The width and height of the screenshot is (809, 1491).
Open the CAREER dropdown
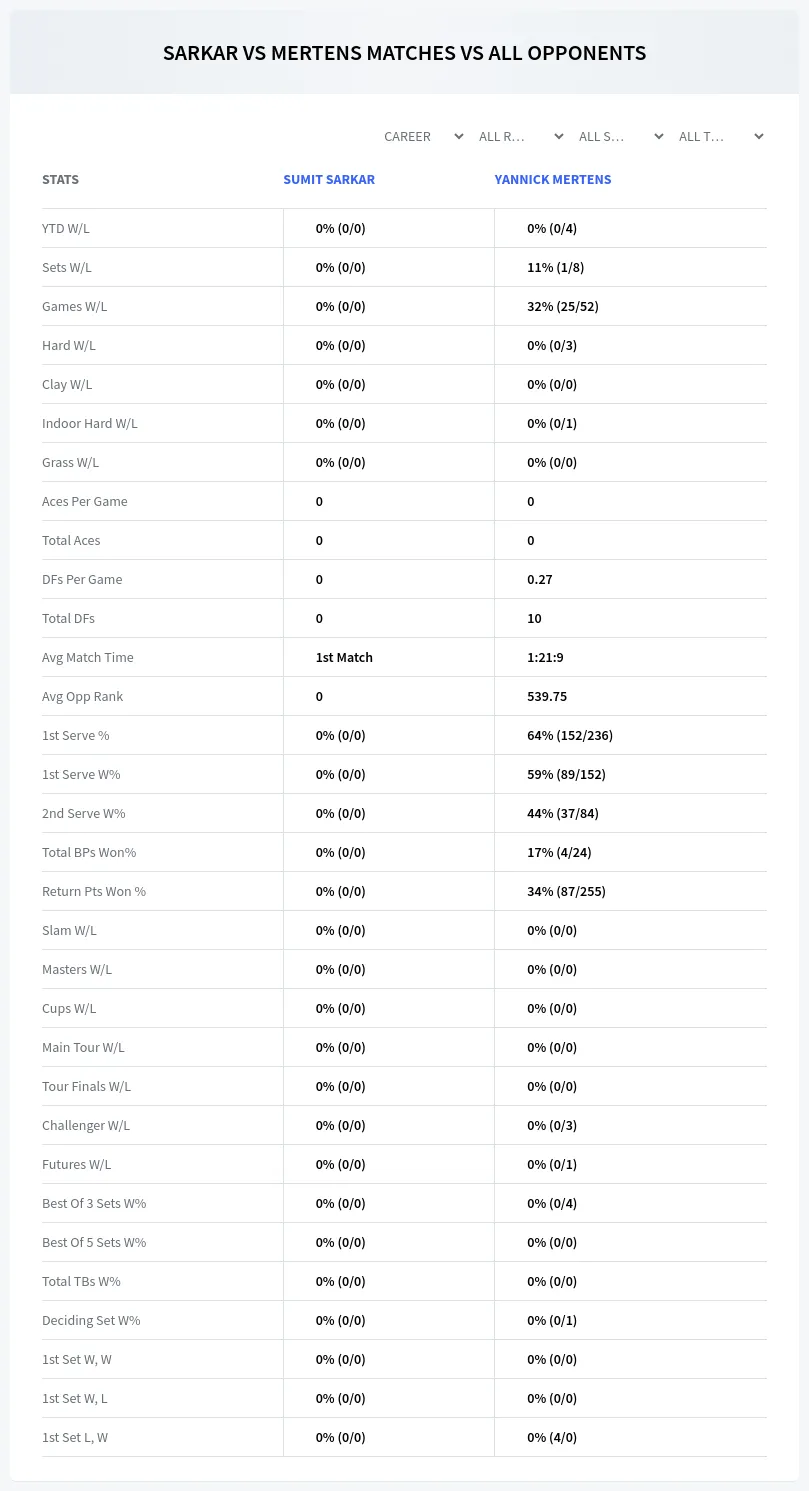coord(422,136)
